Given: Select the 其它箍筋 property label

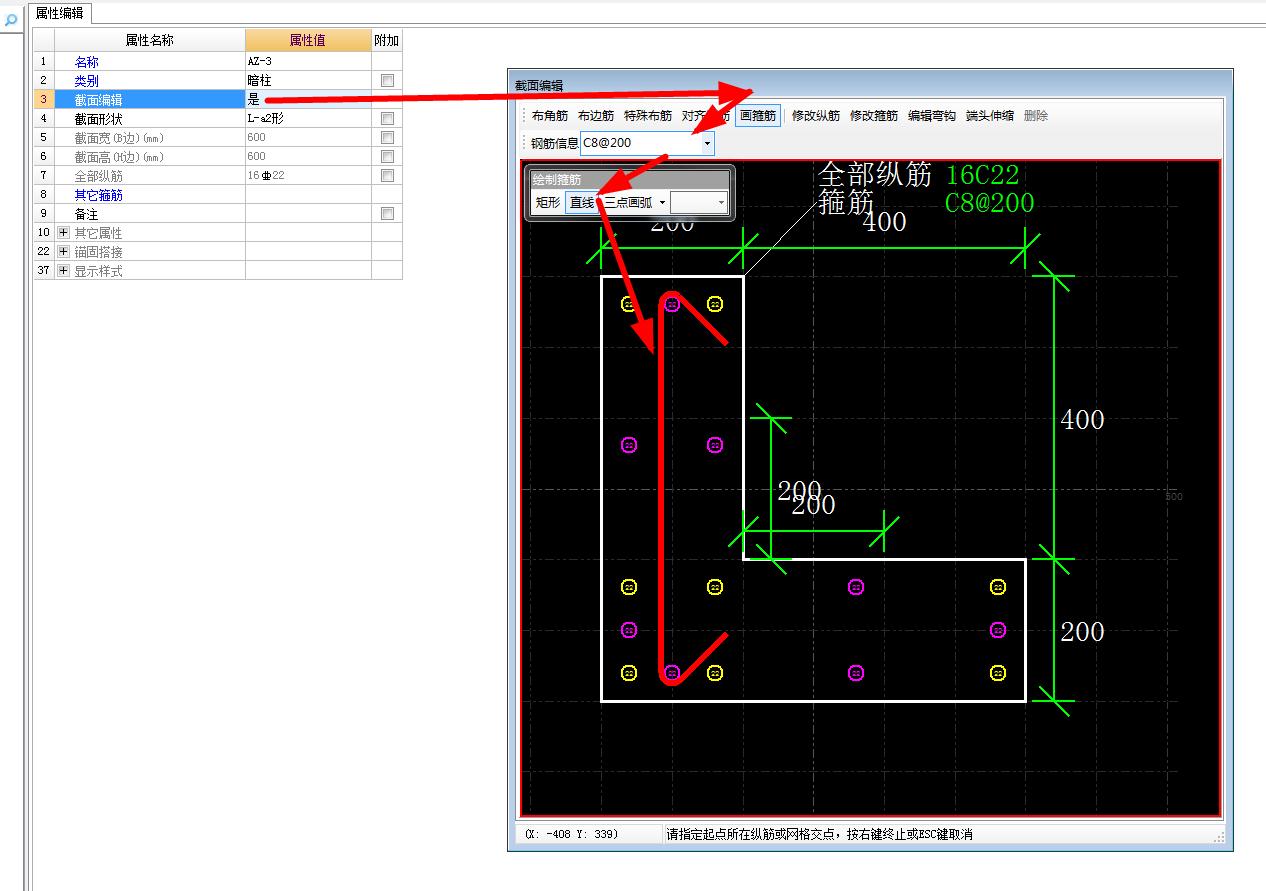Looking at the screenshot, I should click(x=99, y=194).
